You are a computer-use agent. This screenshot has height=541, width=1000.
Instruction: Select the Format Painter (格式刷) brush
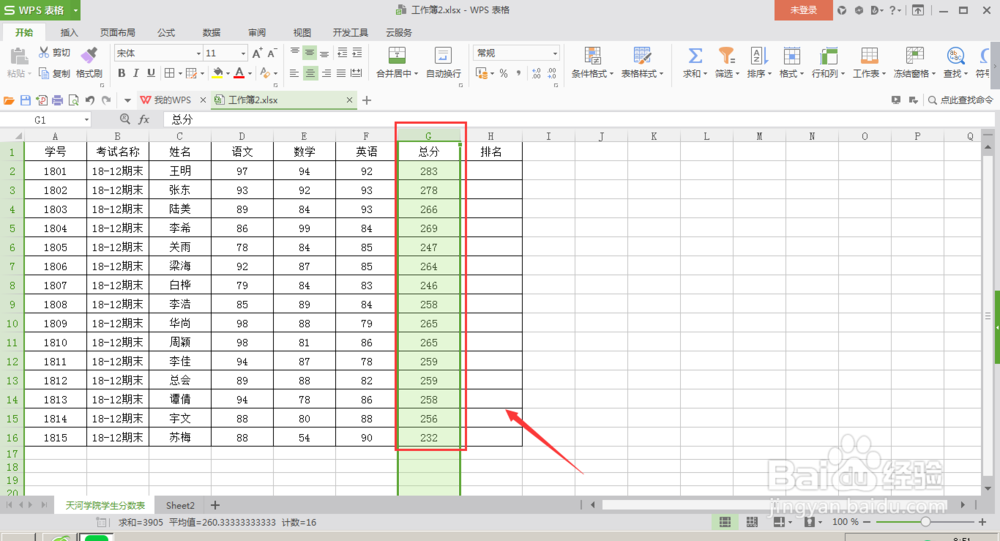click(89, 55)
